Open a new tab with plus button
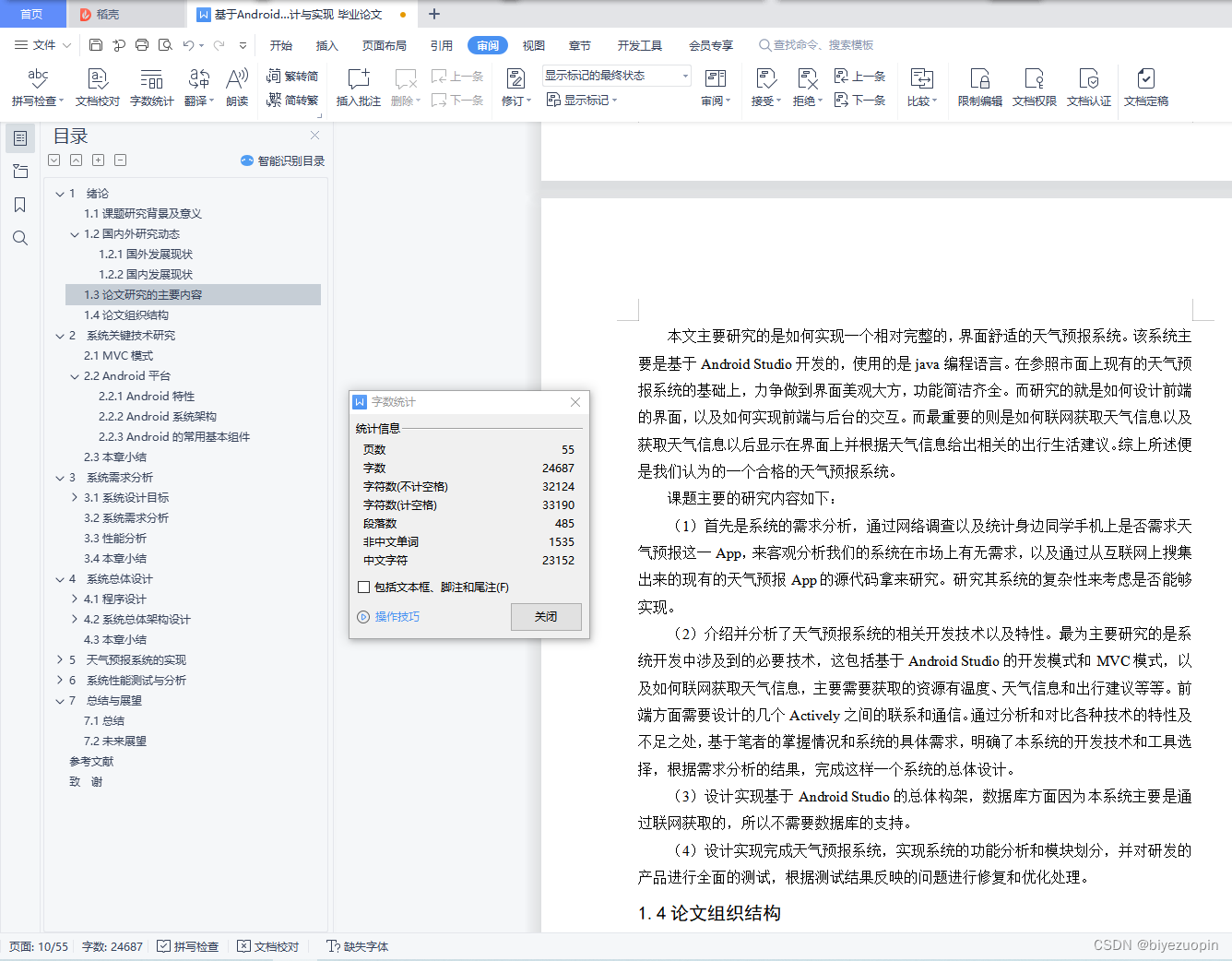Screen dimensions: 1232x961 [434, 14]
